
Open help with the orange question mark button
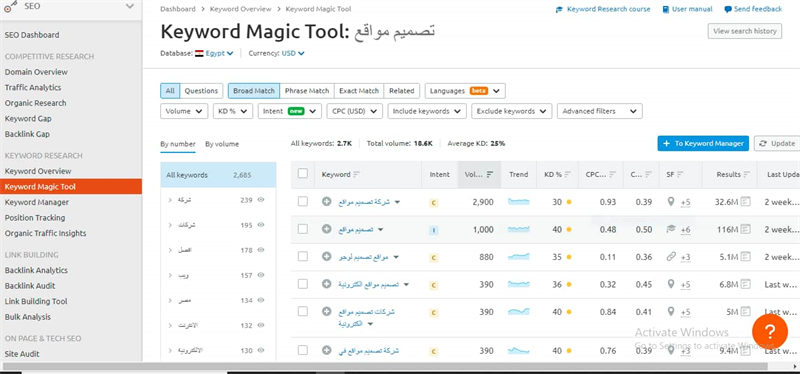tap(770, 332)
